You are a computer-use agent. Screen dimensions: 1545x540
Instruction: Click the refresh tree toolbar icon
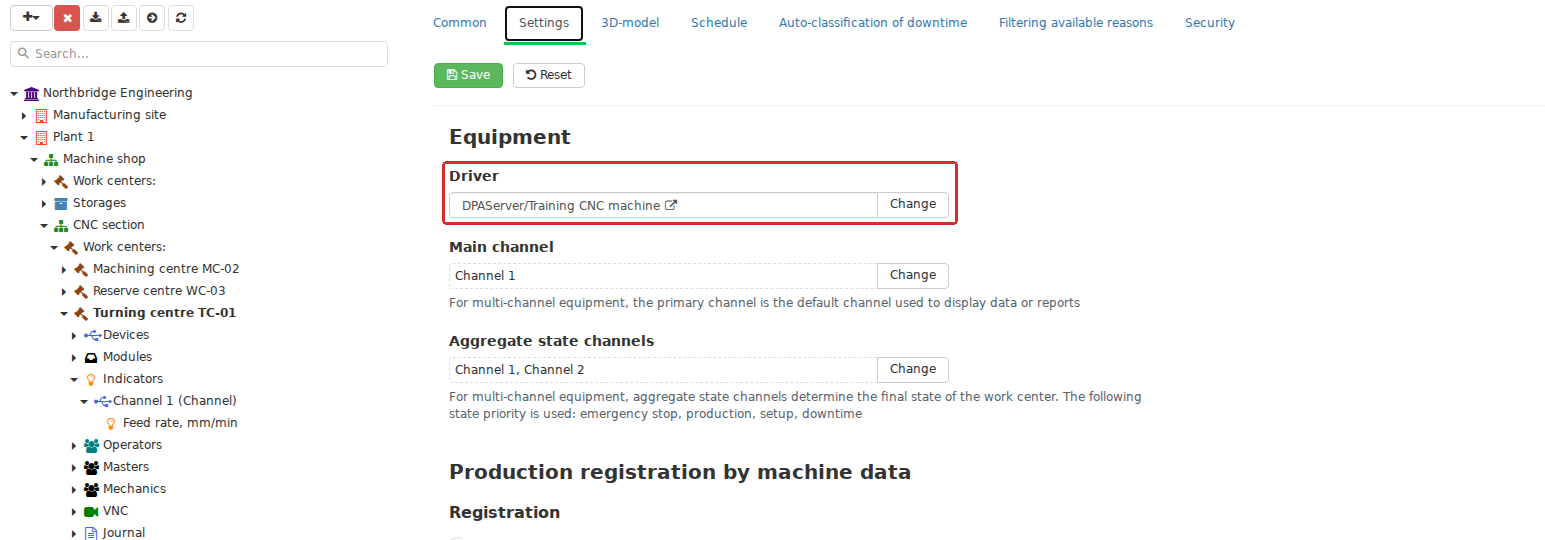click(x=181, y=18)
